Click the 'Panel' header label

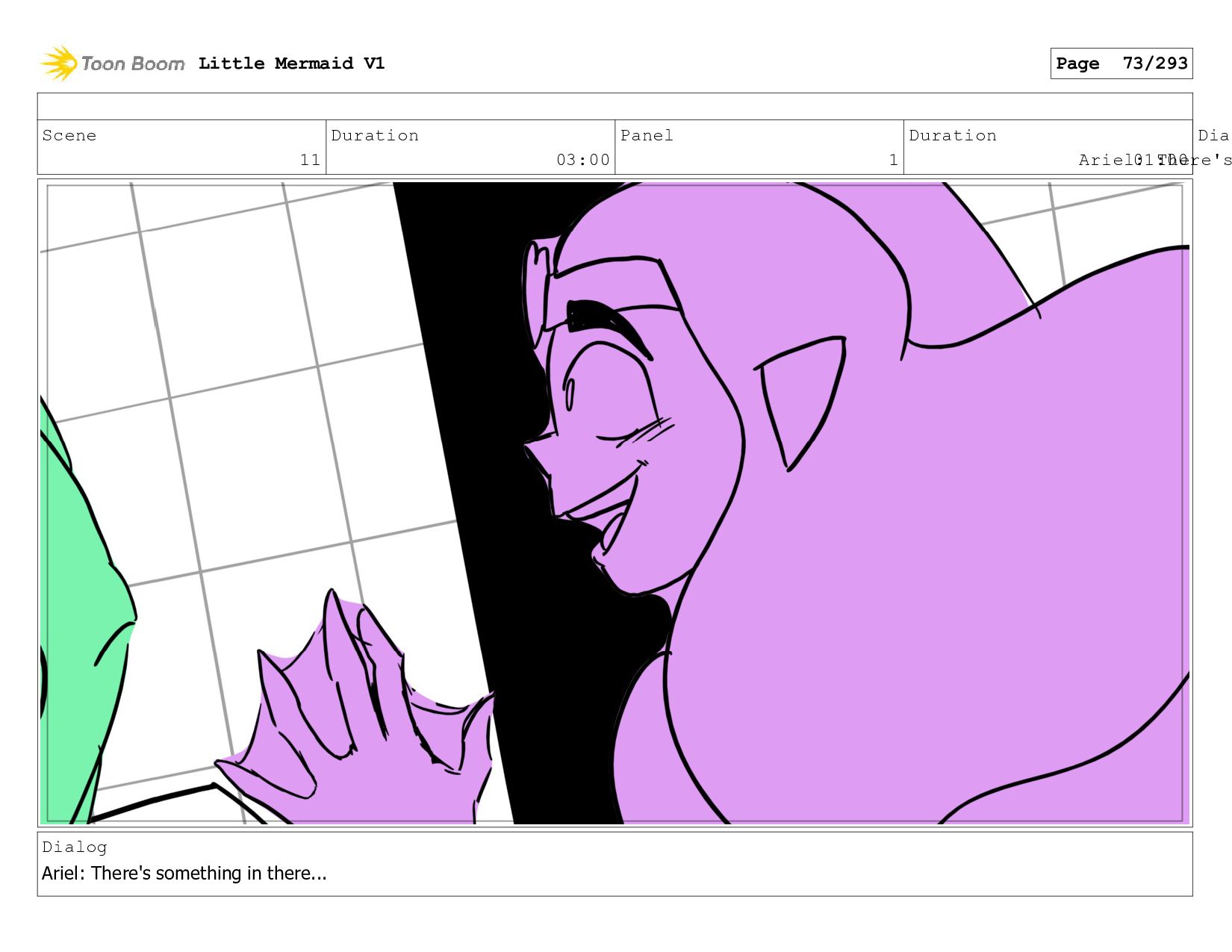pos(647,135)
